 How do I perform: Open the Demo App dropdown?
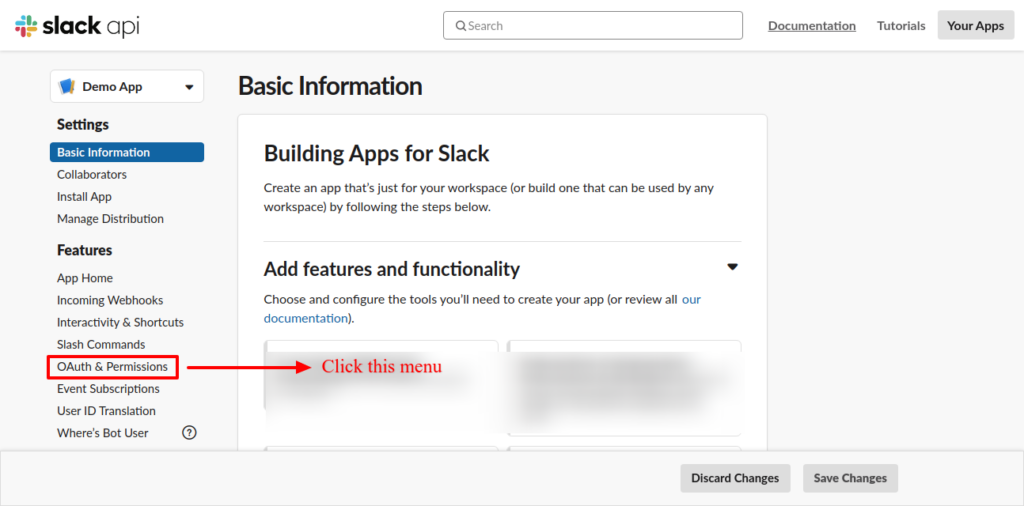click(189, 87)
